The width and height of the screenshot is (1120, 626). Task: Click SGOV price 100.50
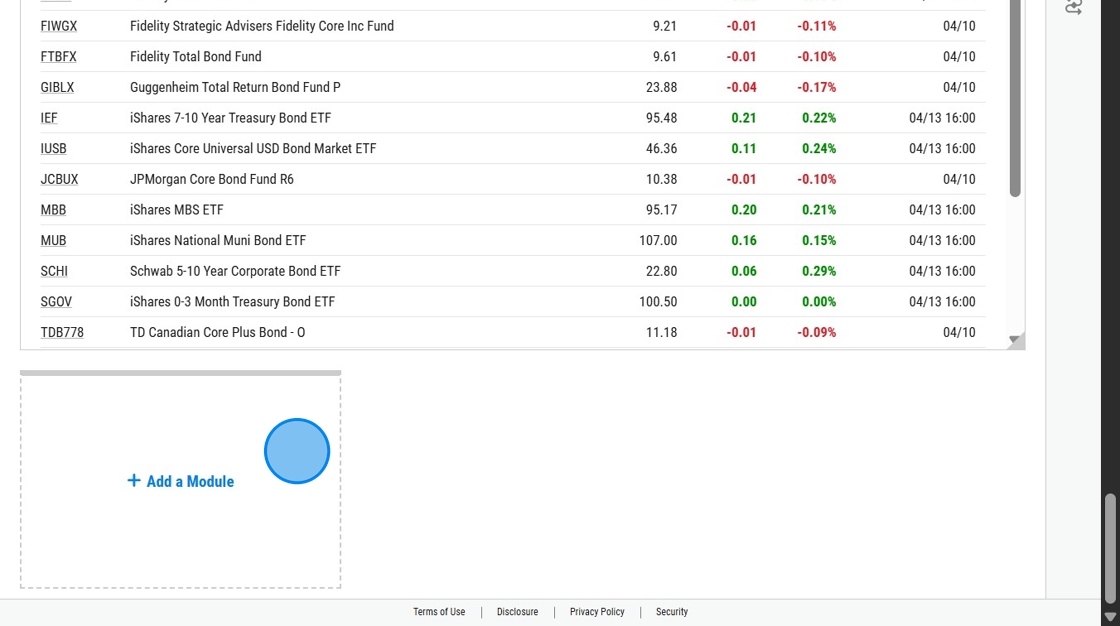point(658,302)
